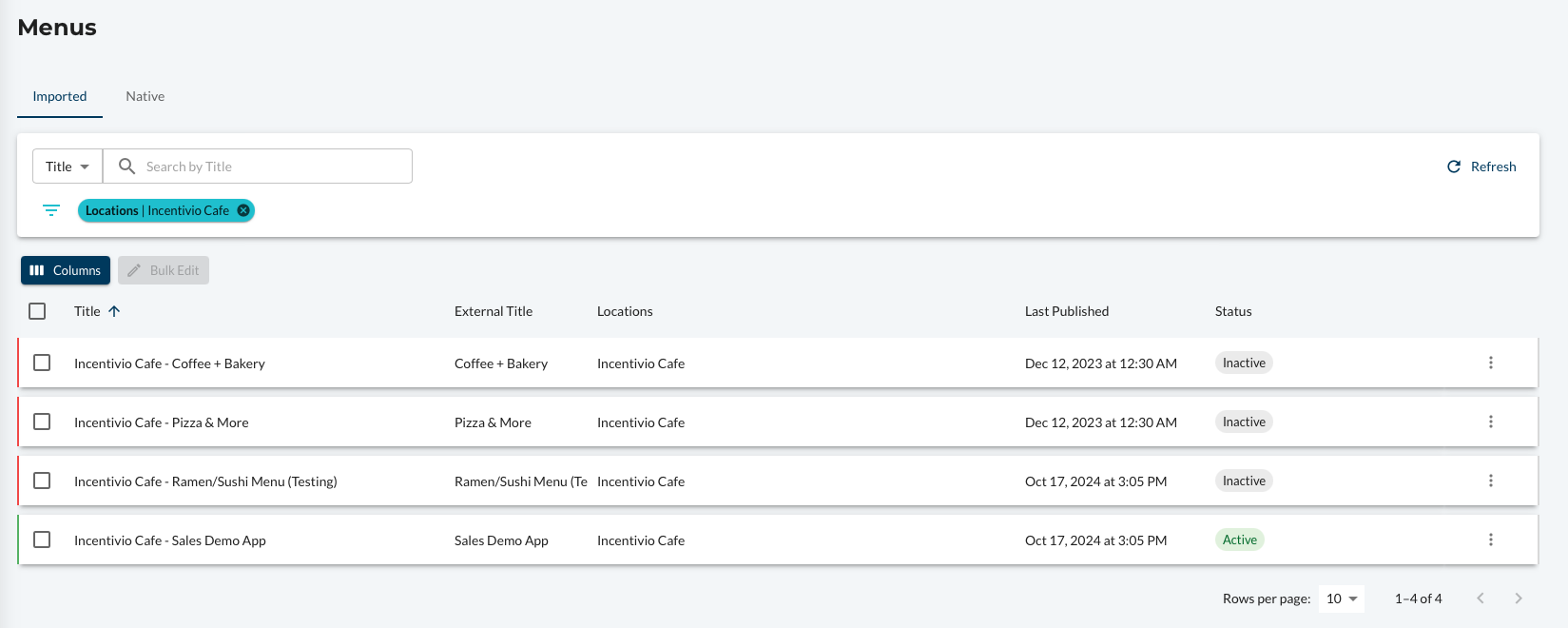This screenshot has width=1568, height=628.
Task: Click external title 'Pizza & More'
Action: pyautogui.click(x=493, y=422)
